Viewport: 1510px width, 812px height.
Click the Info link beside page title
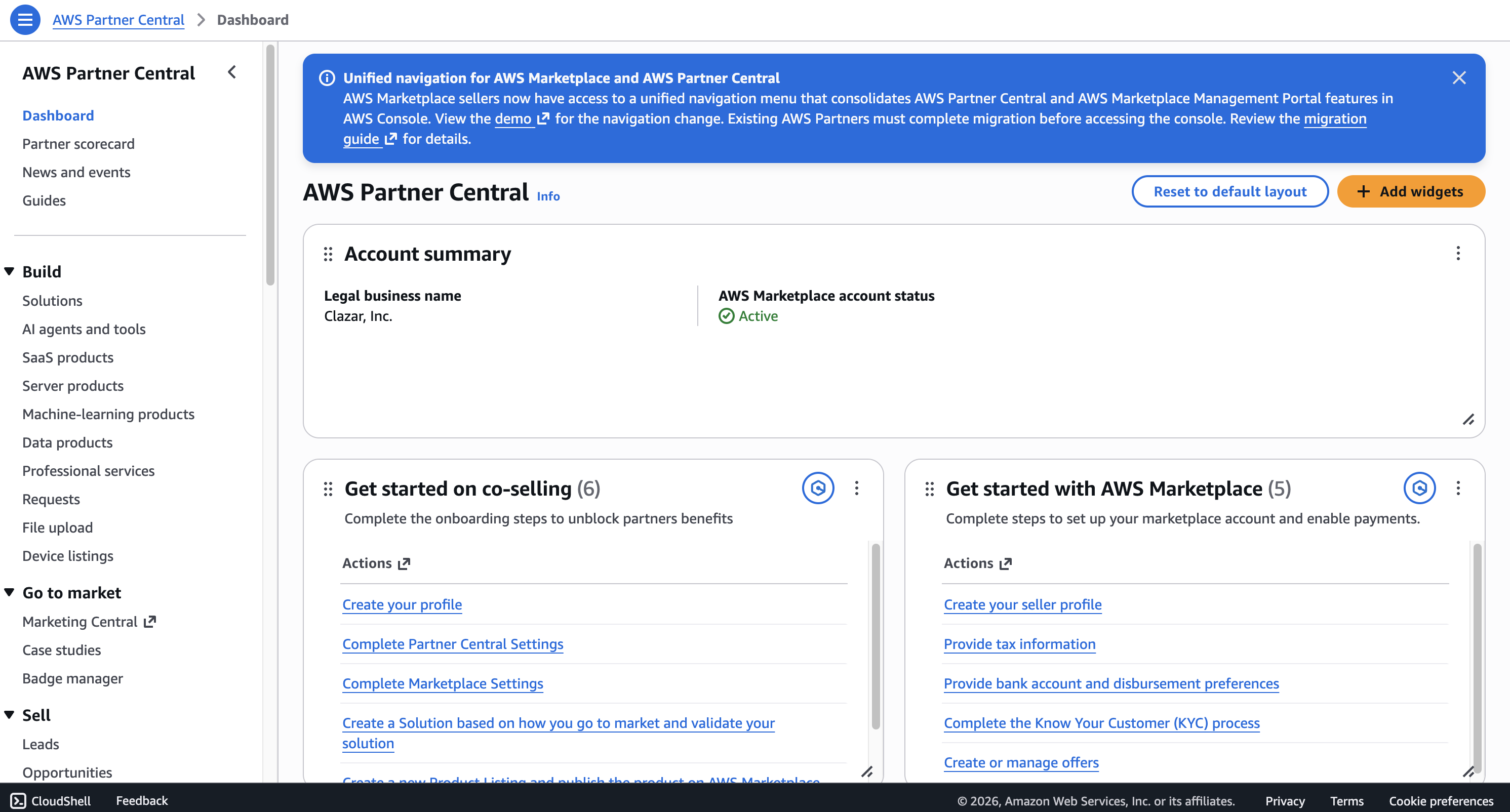click(548, 196)
